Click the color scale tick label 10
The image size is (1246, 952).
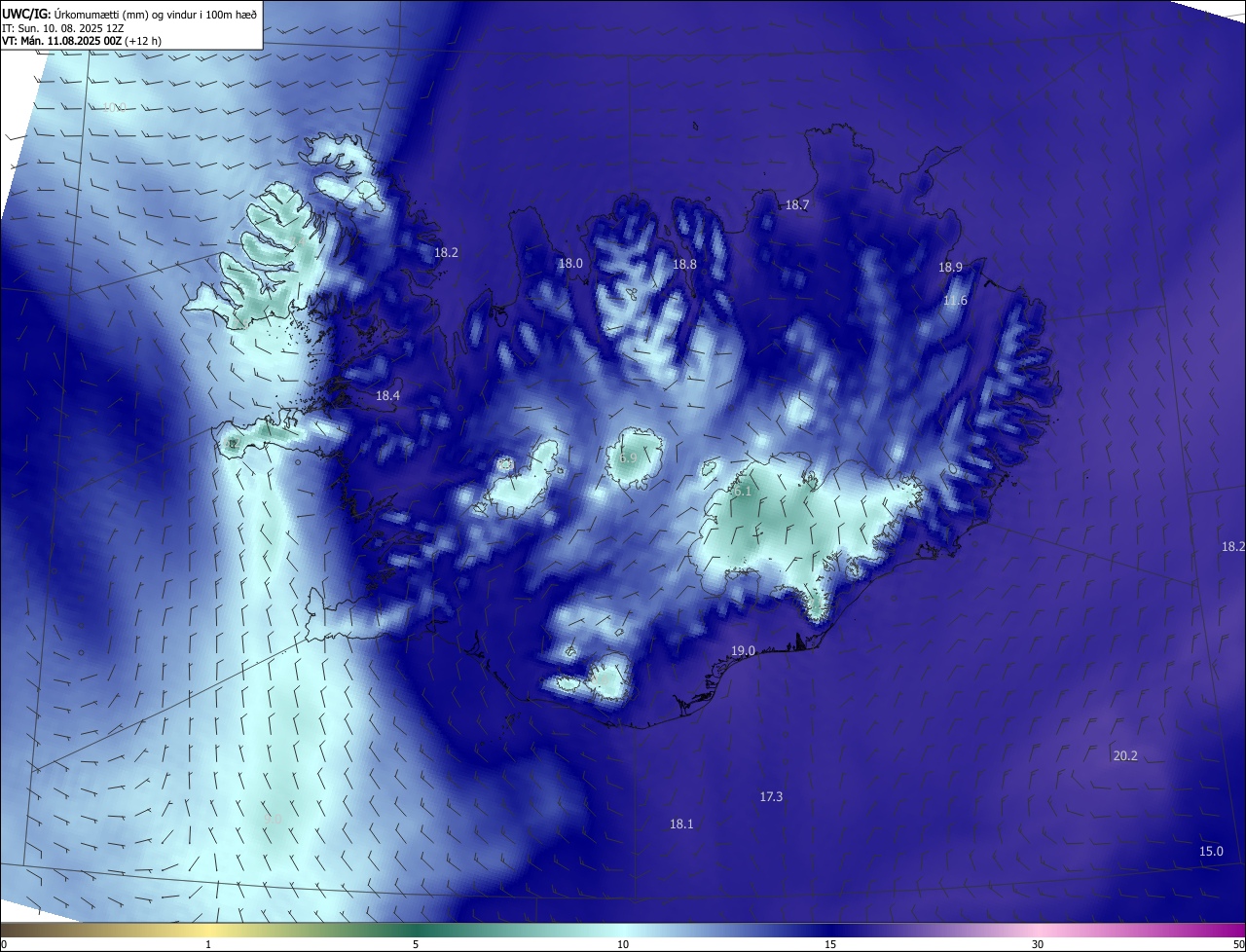[623, 944]
